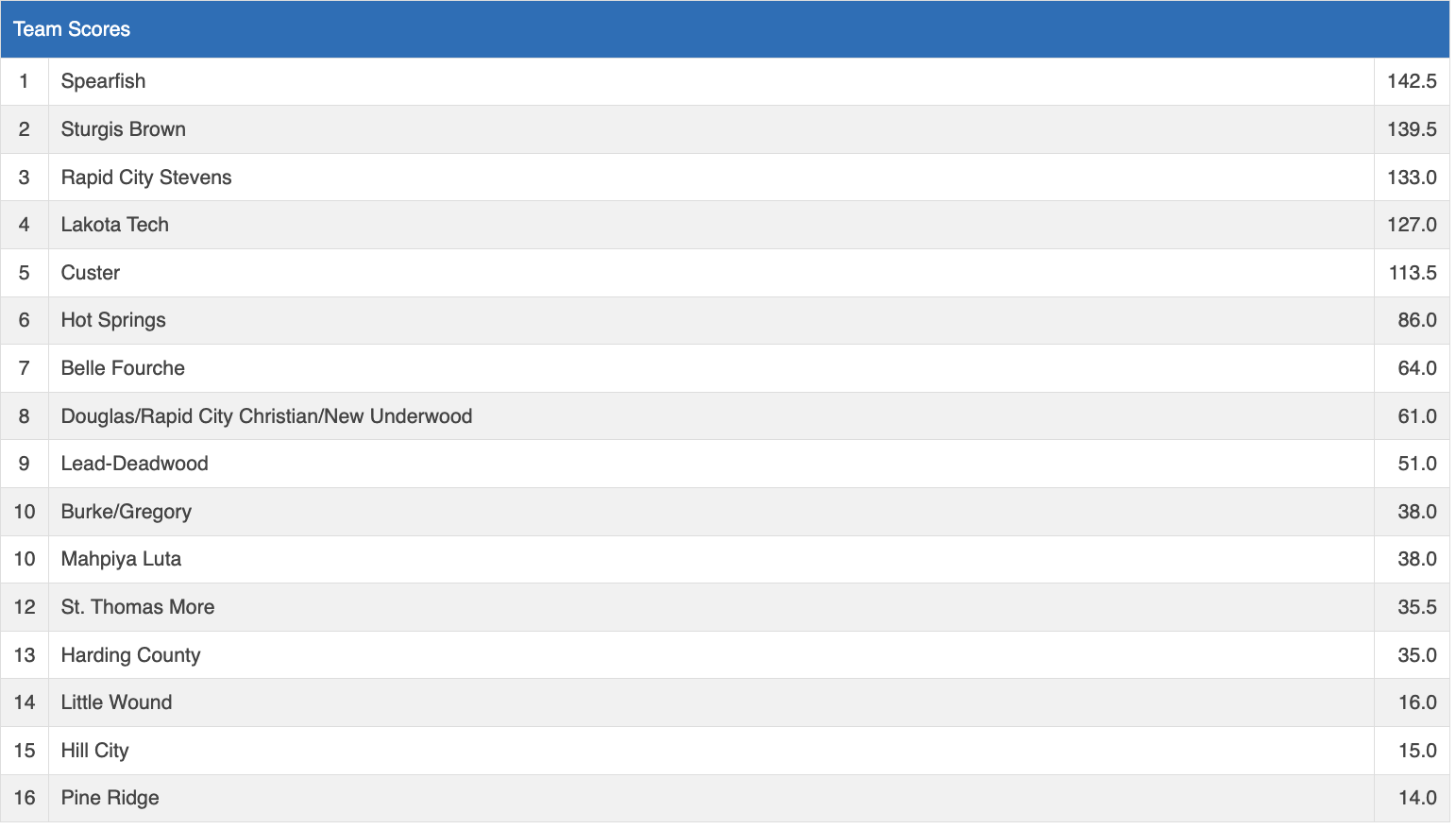Select the Spearfish team name
The height and width of the screenshot is (829, 1456).
pyautogui.click(x=103, y=81)
